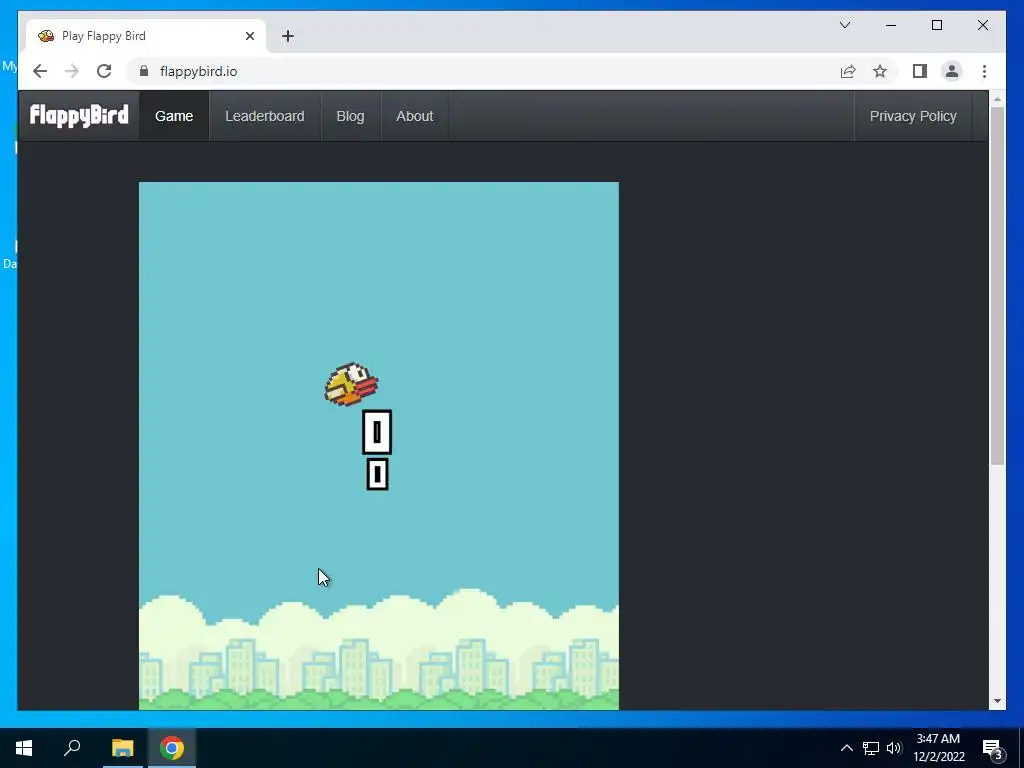This screenshot has width=1024, height=768.
Task: Open the Windows Start menu
Action: [24, 748]
